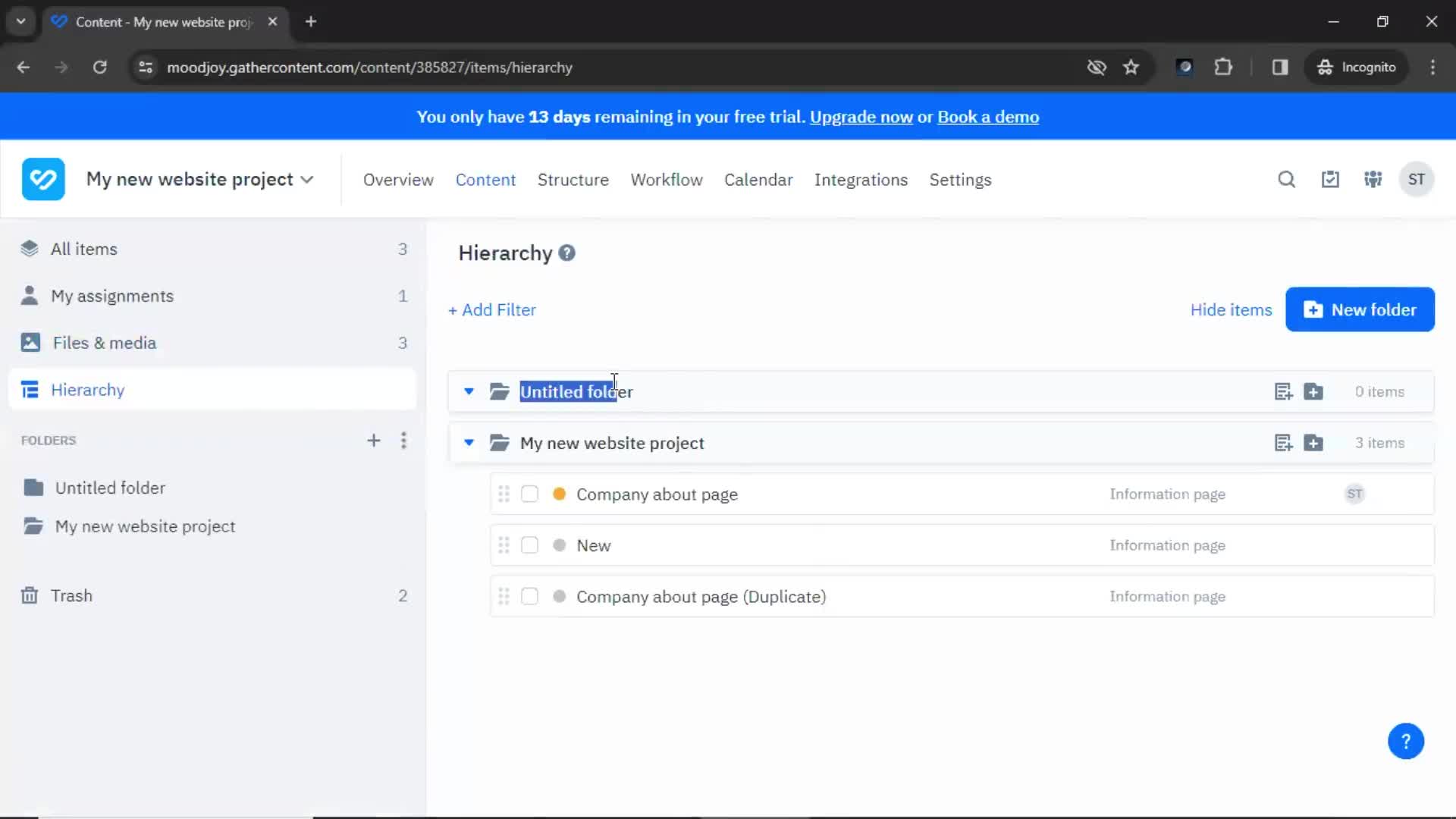This screenshot has height=819, width=1456.
Task: Collapse the Untitled folder expander
Action: click(467, 391)
